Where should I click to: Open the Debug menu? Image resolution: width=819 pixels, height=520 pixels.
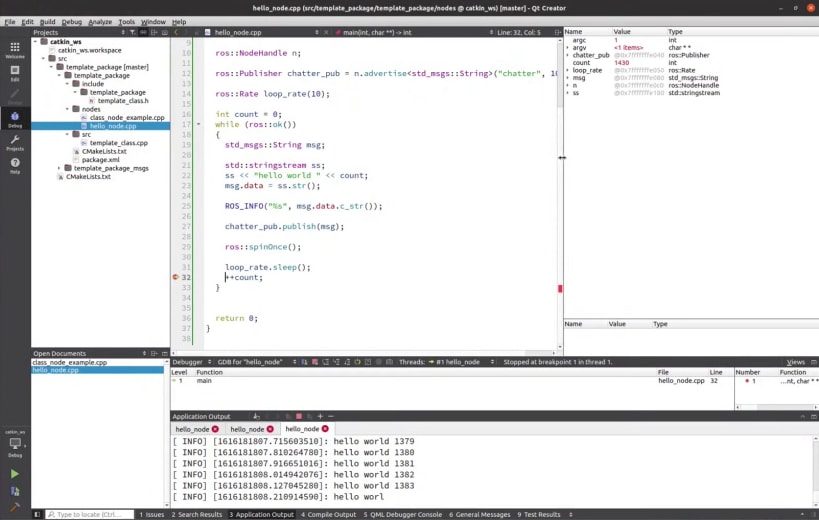click(x=72, y=22)
